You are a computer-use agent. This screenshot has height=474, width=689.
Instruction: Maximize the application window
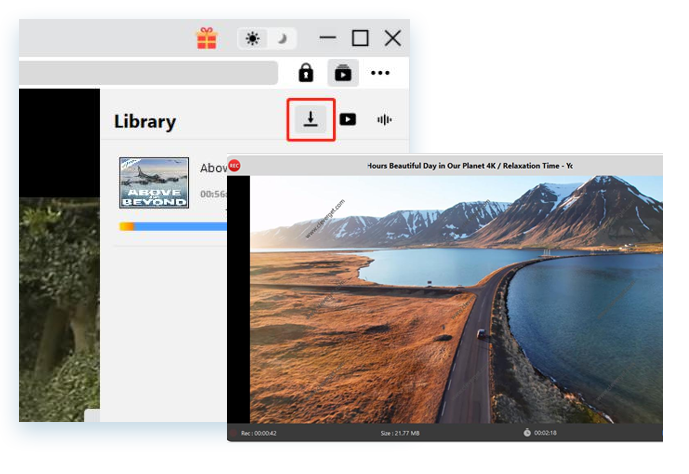click(360, 38)
